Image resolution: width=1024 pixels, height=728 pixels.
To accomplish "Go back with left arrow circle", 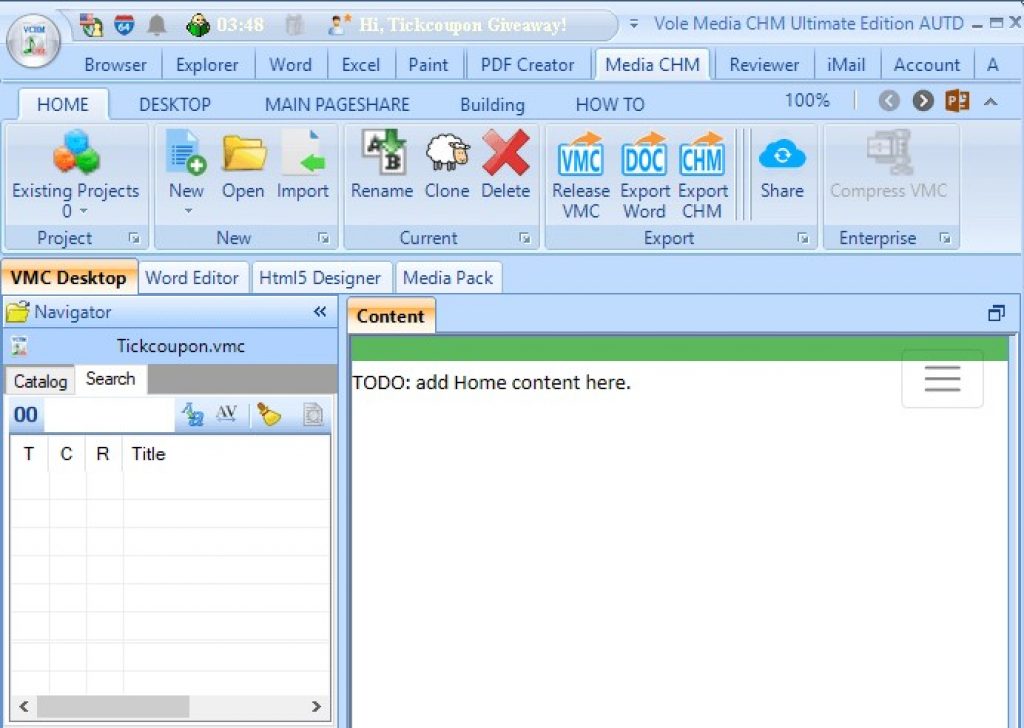I will tap(889, 101).
